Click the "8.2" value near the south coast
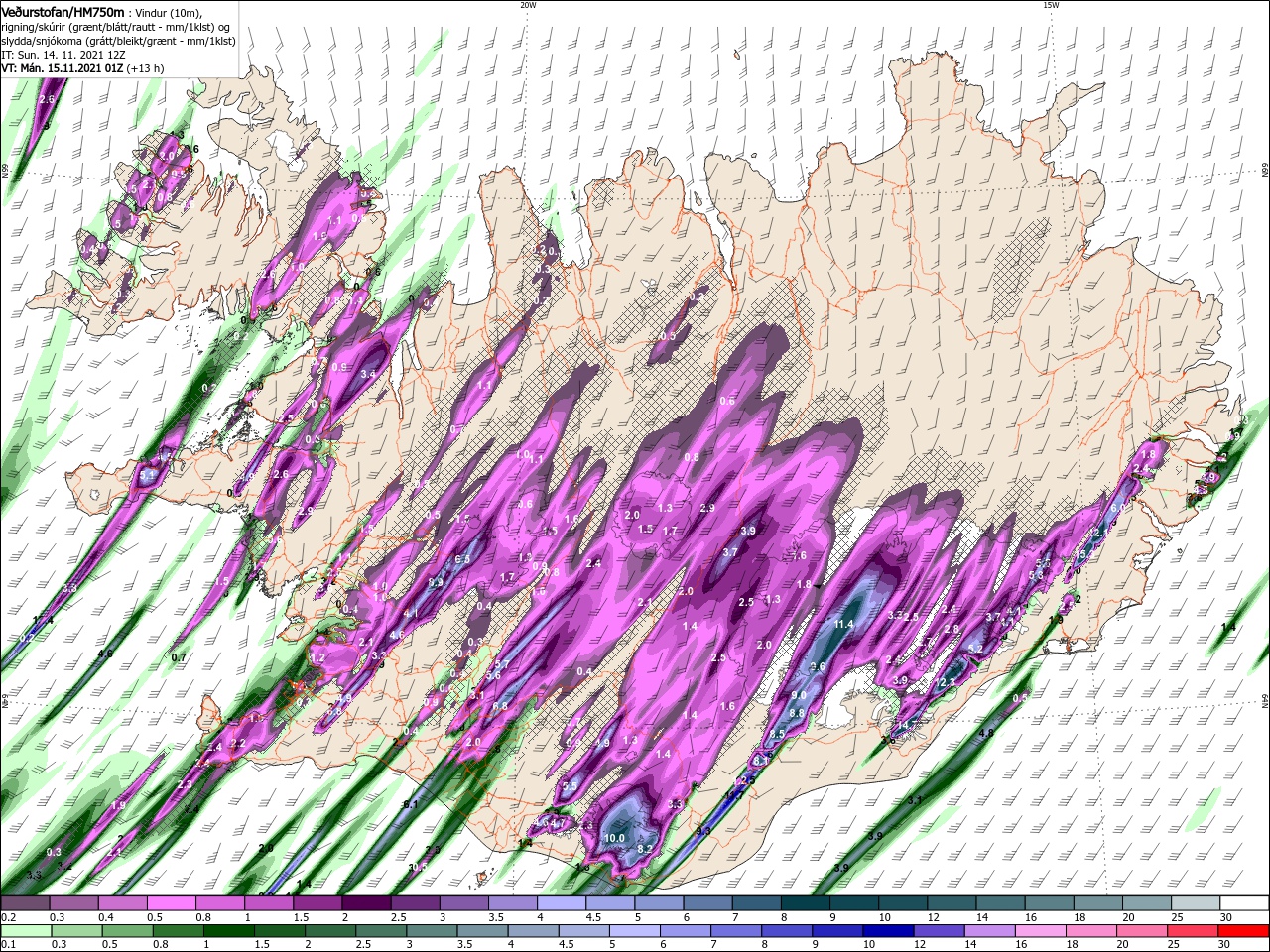Image resolution: width=1270 pixels, height=952 pixels. 645,849
